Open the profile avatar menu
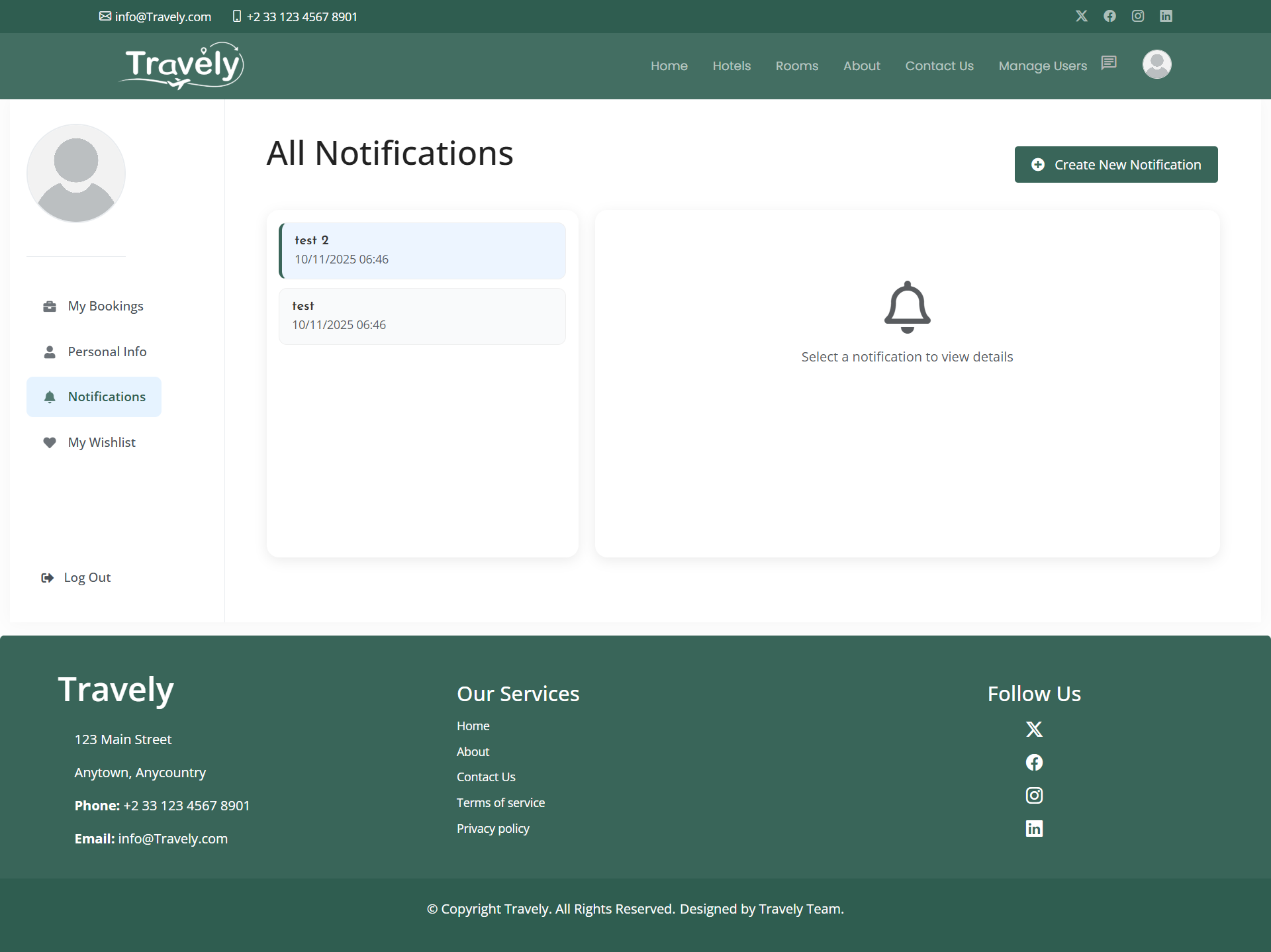This screenshot has width=1271, height=952. pos(1156,64)
